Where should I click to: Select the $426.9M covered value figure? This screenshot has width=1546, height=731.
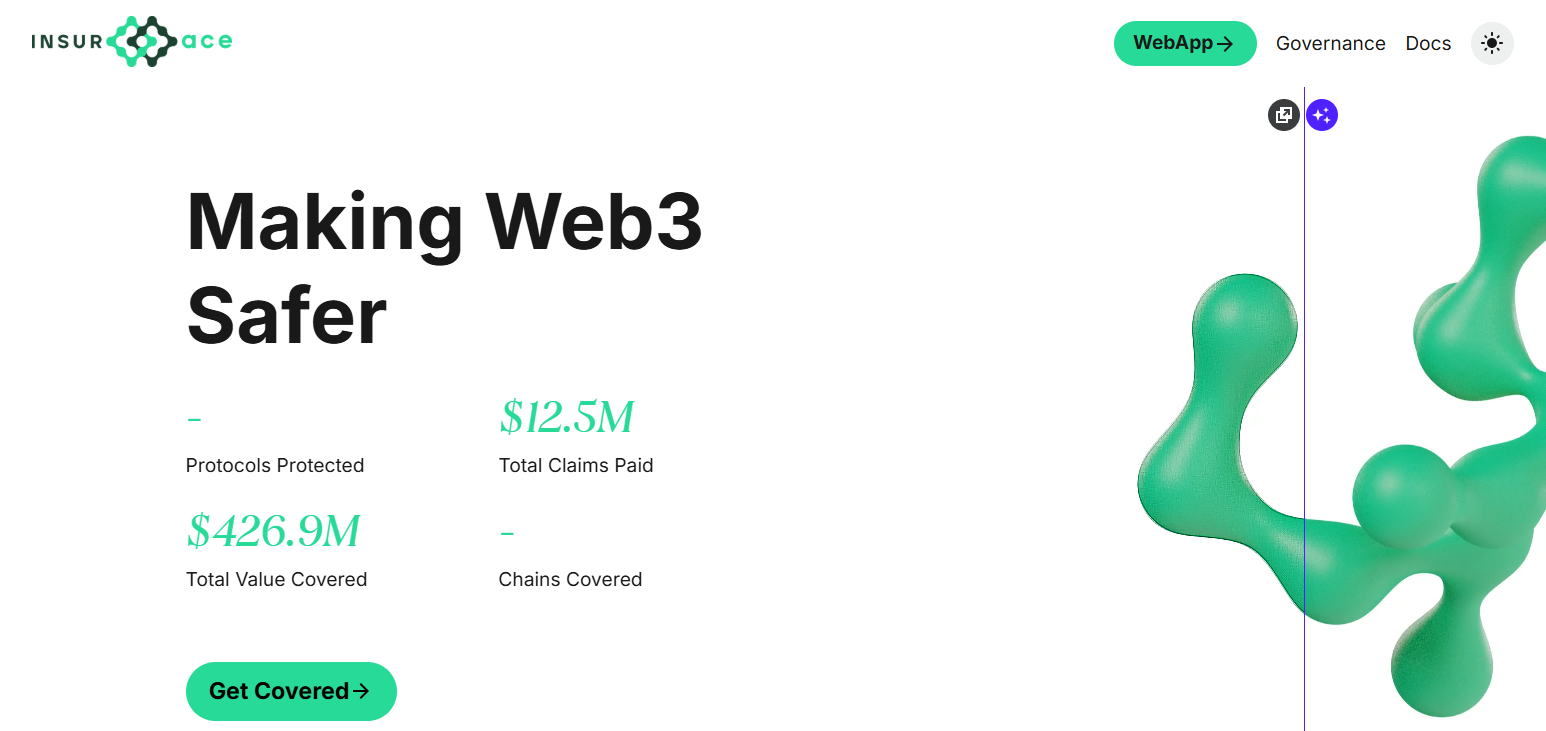click(273, 531)
